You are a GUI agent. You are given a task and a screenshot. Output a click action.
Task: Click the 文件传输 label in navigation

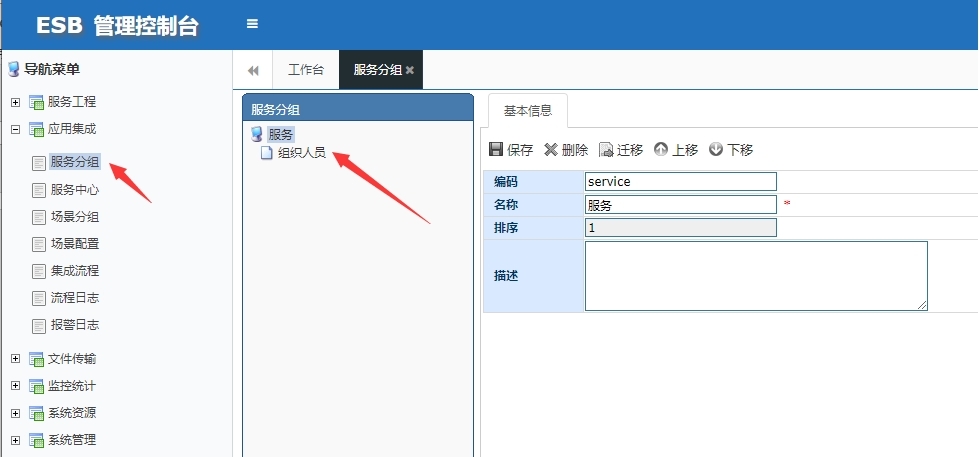72,359
